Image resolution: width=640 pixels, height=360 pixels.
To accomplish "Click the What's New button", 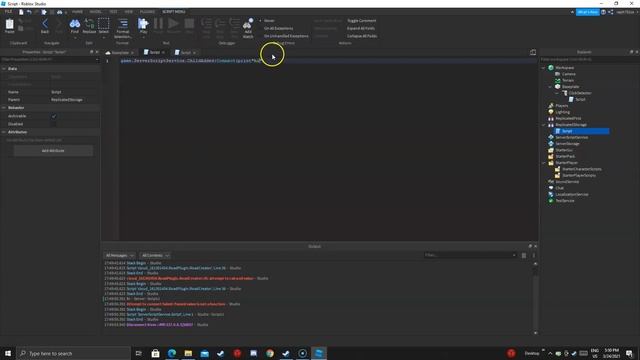I will 587,12.
